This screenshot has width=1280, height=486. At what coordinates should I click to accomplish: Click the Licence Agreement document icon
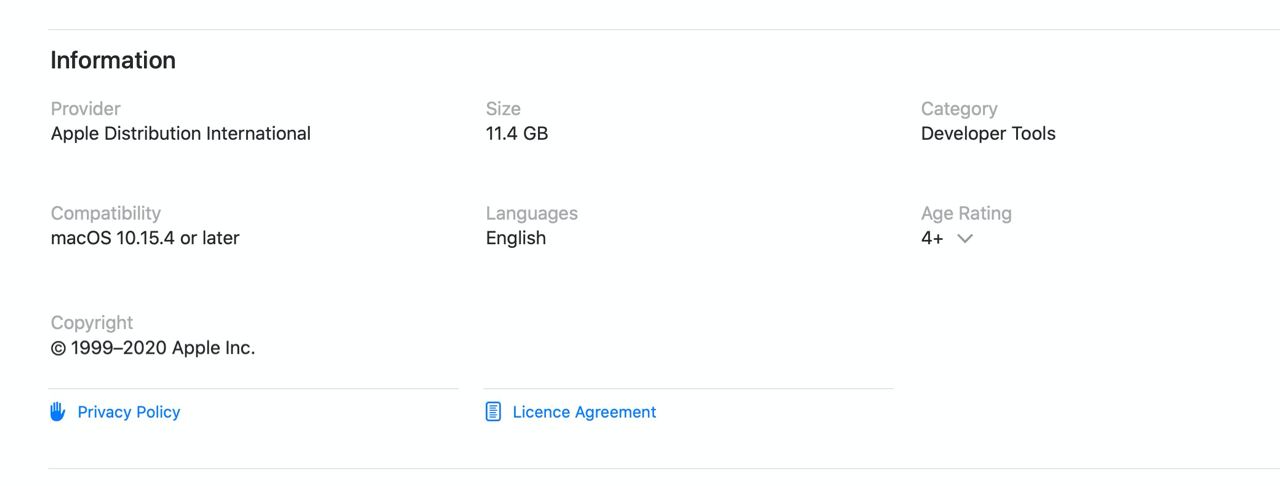pyautogui.click(x=493, y=412)
